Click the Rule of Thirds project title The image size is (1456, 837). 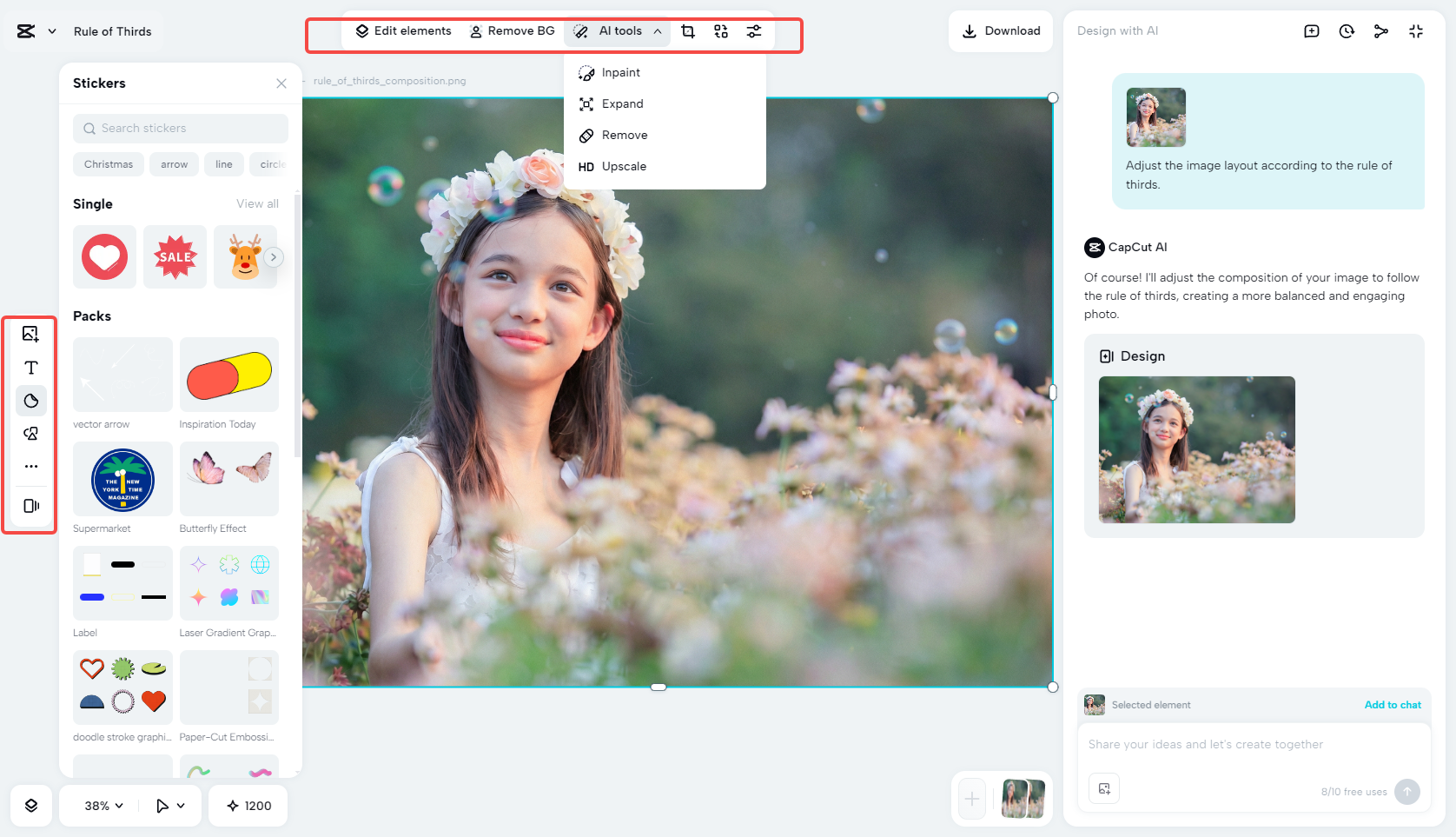112,31
